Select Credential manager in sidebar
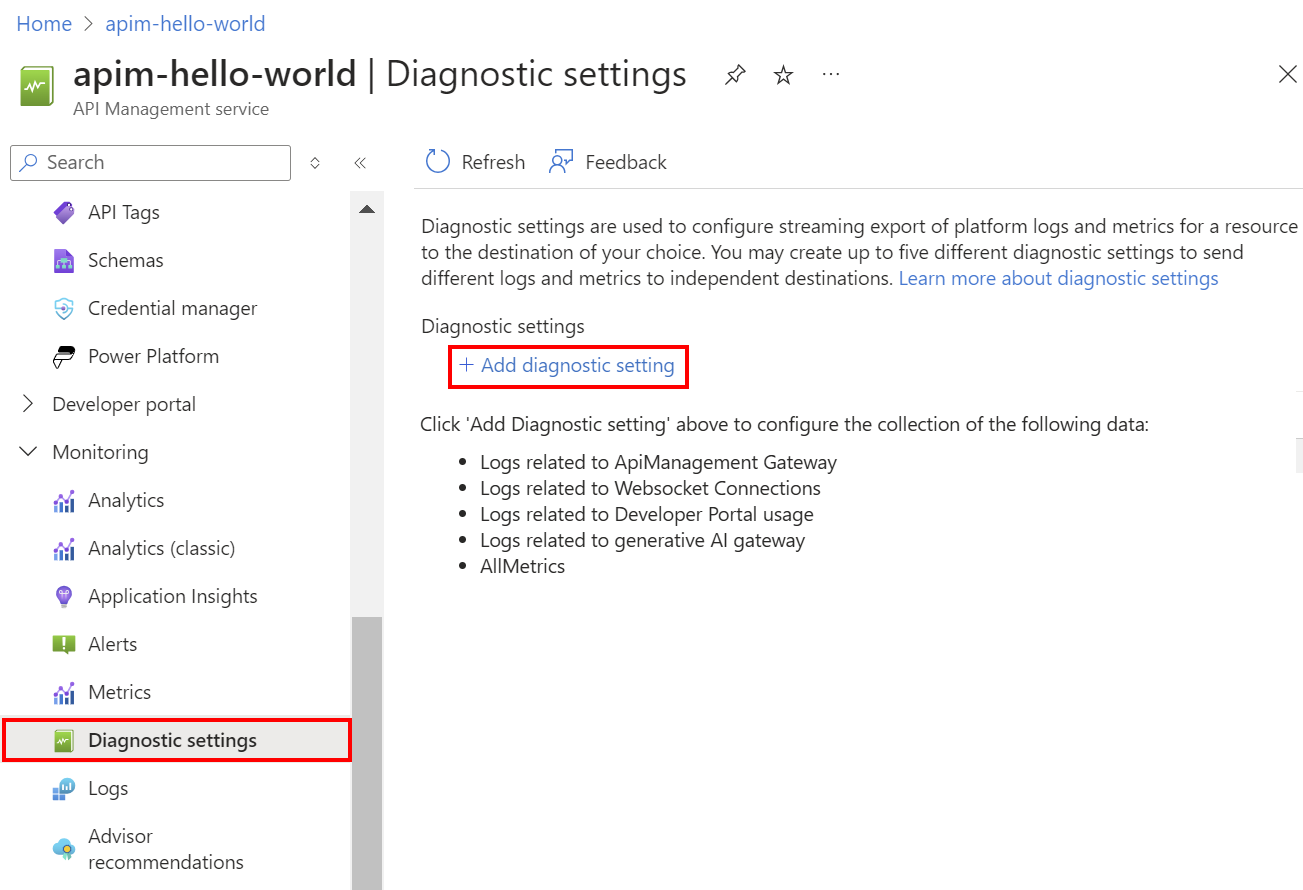This screenshot has height=890, width=1303. (173, 308)
